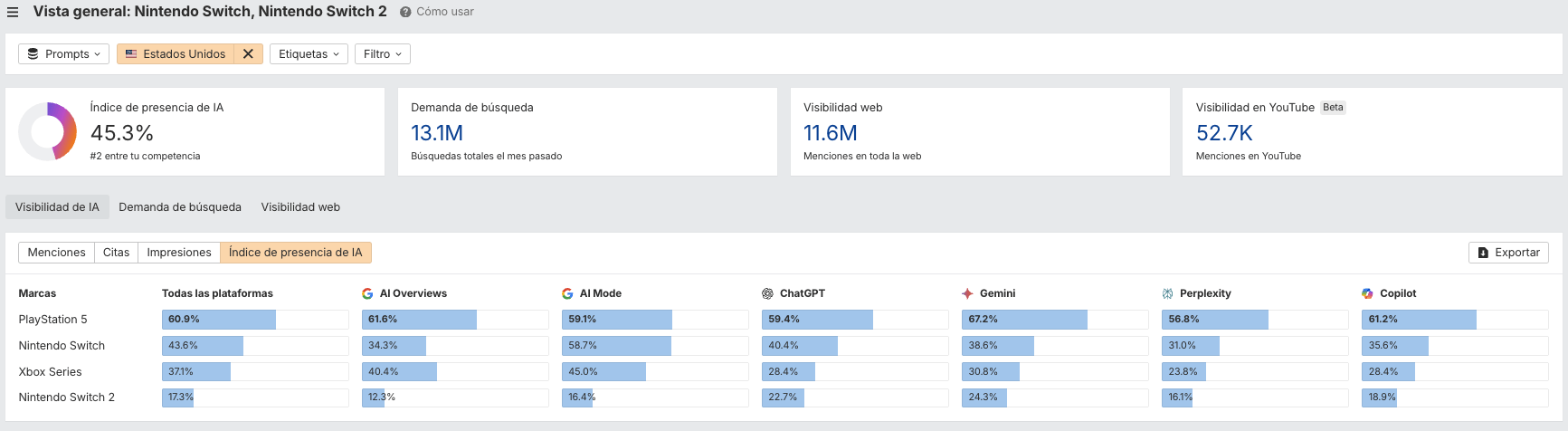This screenshot has height=431, width=1568.
Task: Switch to the Demanda de búsqueda tab
Action: [x=180, y=207]
